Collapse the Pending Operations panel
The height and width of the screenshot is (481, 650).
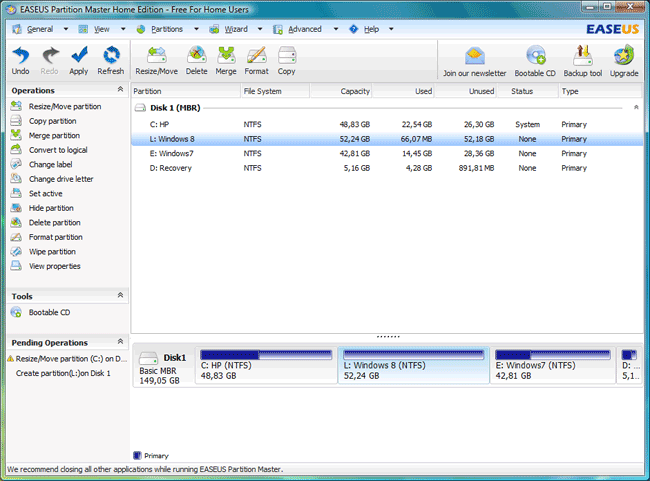(120, 342)
